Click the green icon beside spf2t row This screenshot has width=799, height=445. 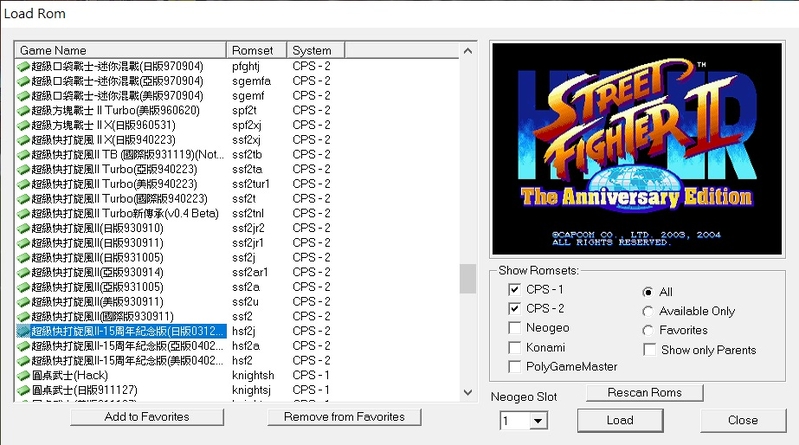[23, 111]
